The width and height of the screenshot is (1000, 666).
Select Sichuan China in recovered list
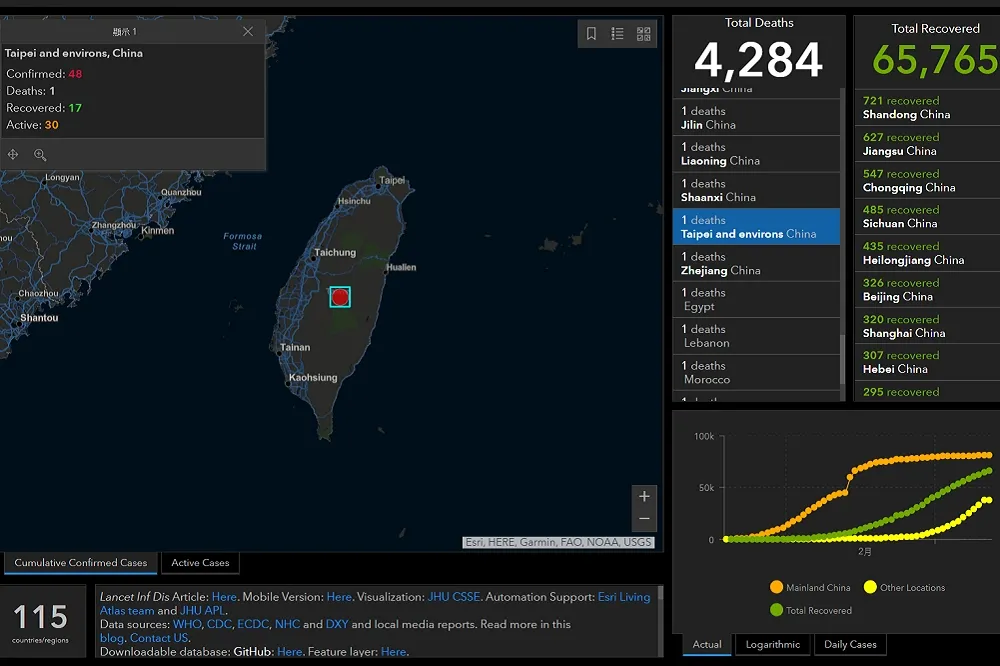click(927, 216)
